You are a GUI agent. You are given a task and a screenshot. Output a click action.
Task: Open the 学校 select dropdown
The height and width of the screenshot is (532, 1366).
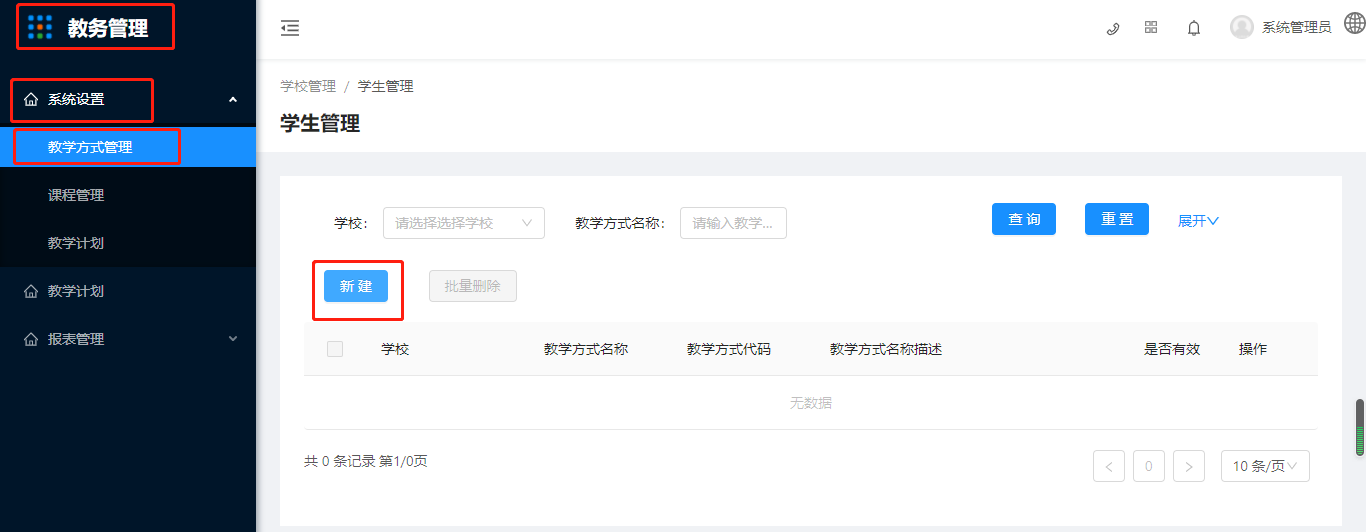pyautogui.click(x=464, y=223)
